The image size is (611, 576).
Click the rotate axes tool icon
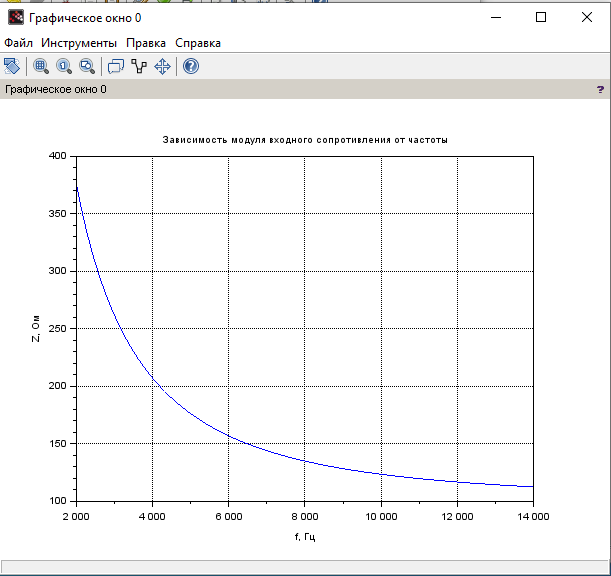click(x=12, y=66)
